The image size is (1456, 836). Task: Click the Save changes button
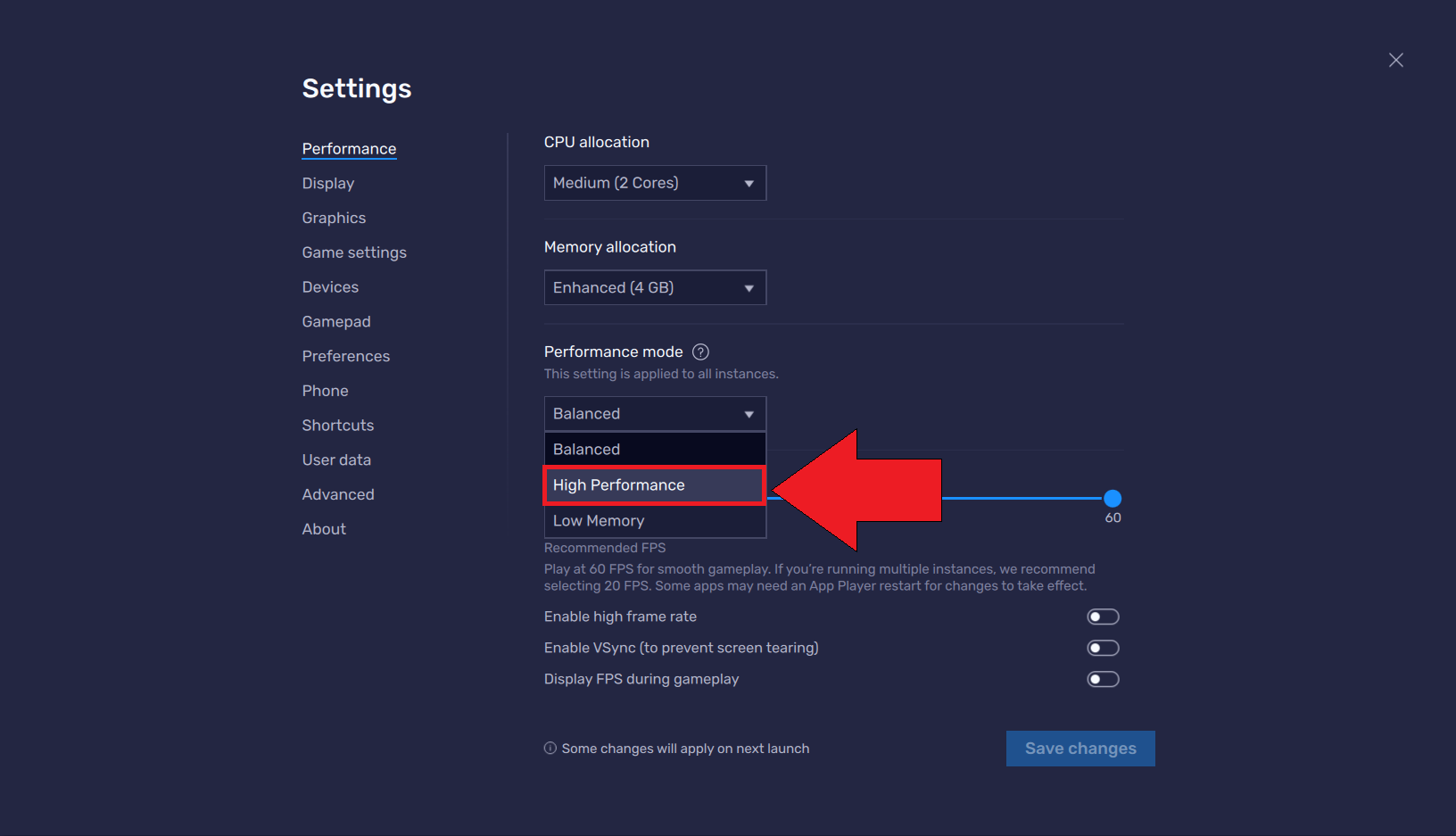click(x=1080, y=749)
